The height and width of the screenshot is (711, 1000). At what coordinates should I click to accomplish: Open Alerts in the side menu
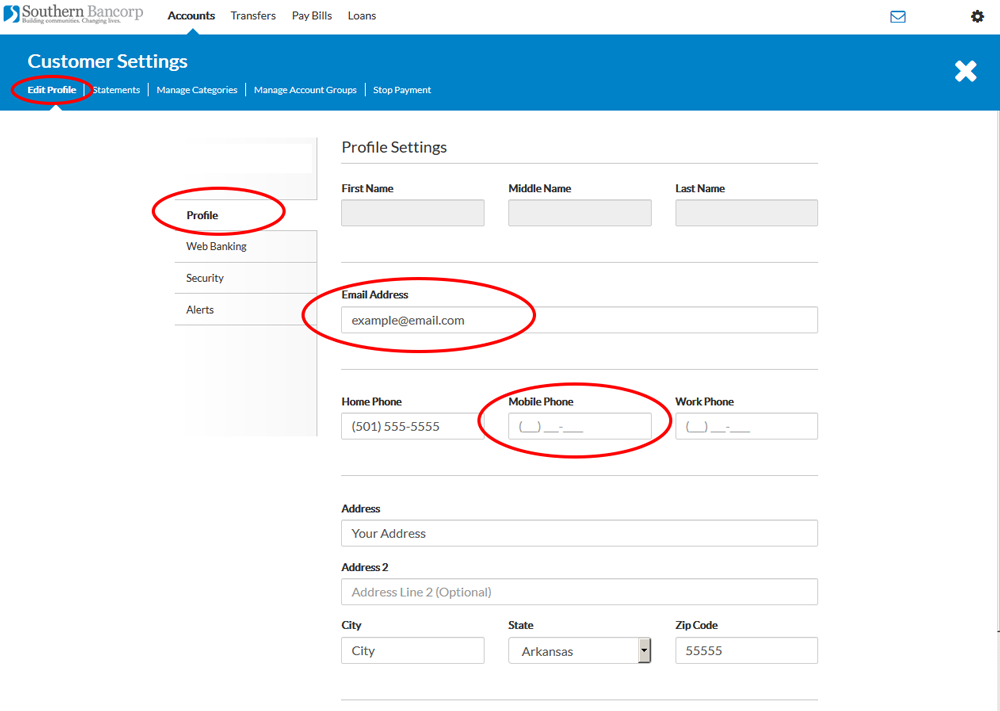pyautogui.click(x=246, y=310)
